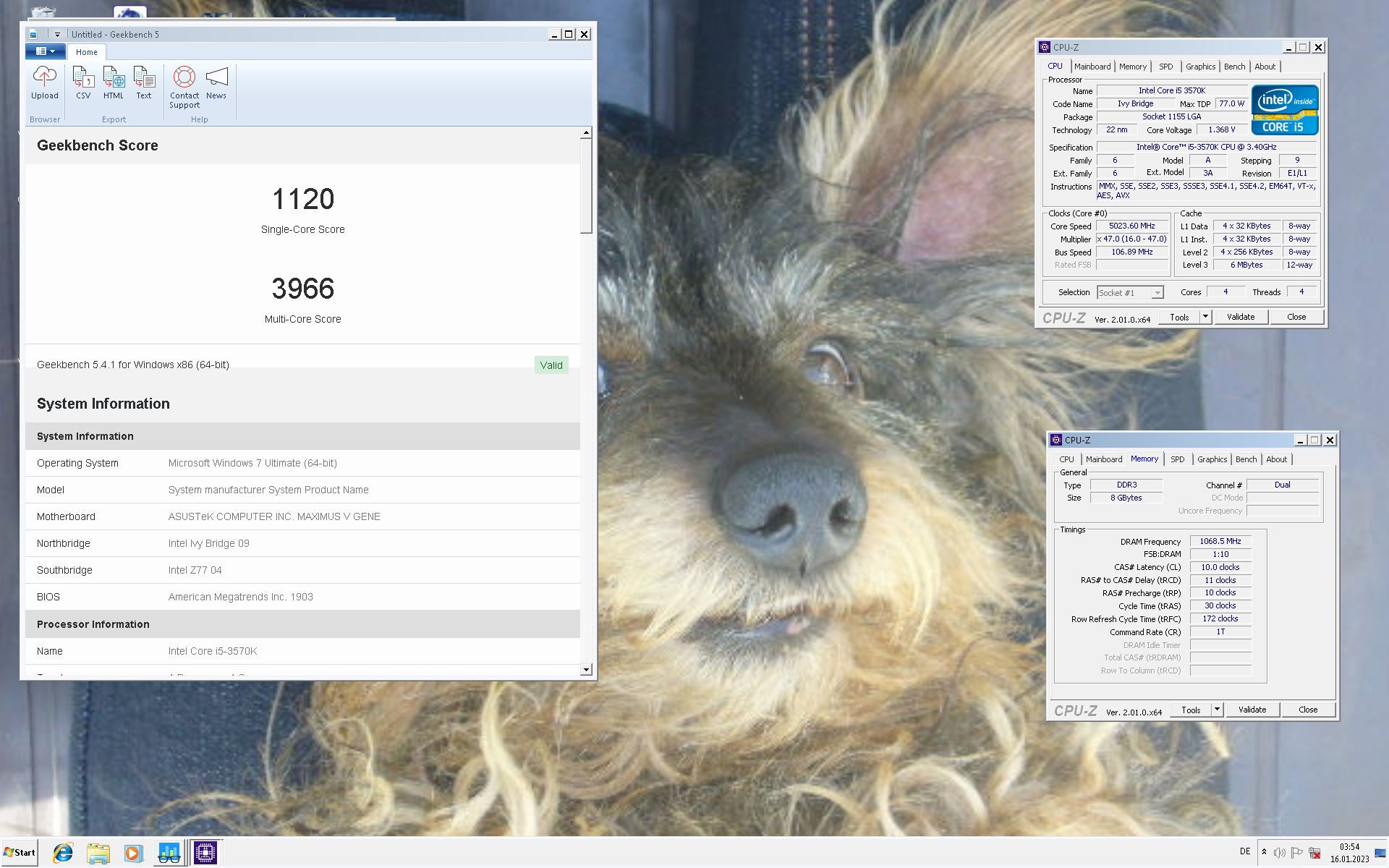The height and width of the screenshot is (868, 1389).
Task: Open Geekbench application menu button
Action: (46, 51)
